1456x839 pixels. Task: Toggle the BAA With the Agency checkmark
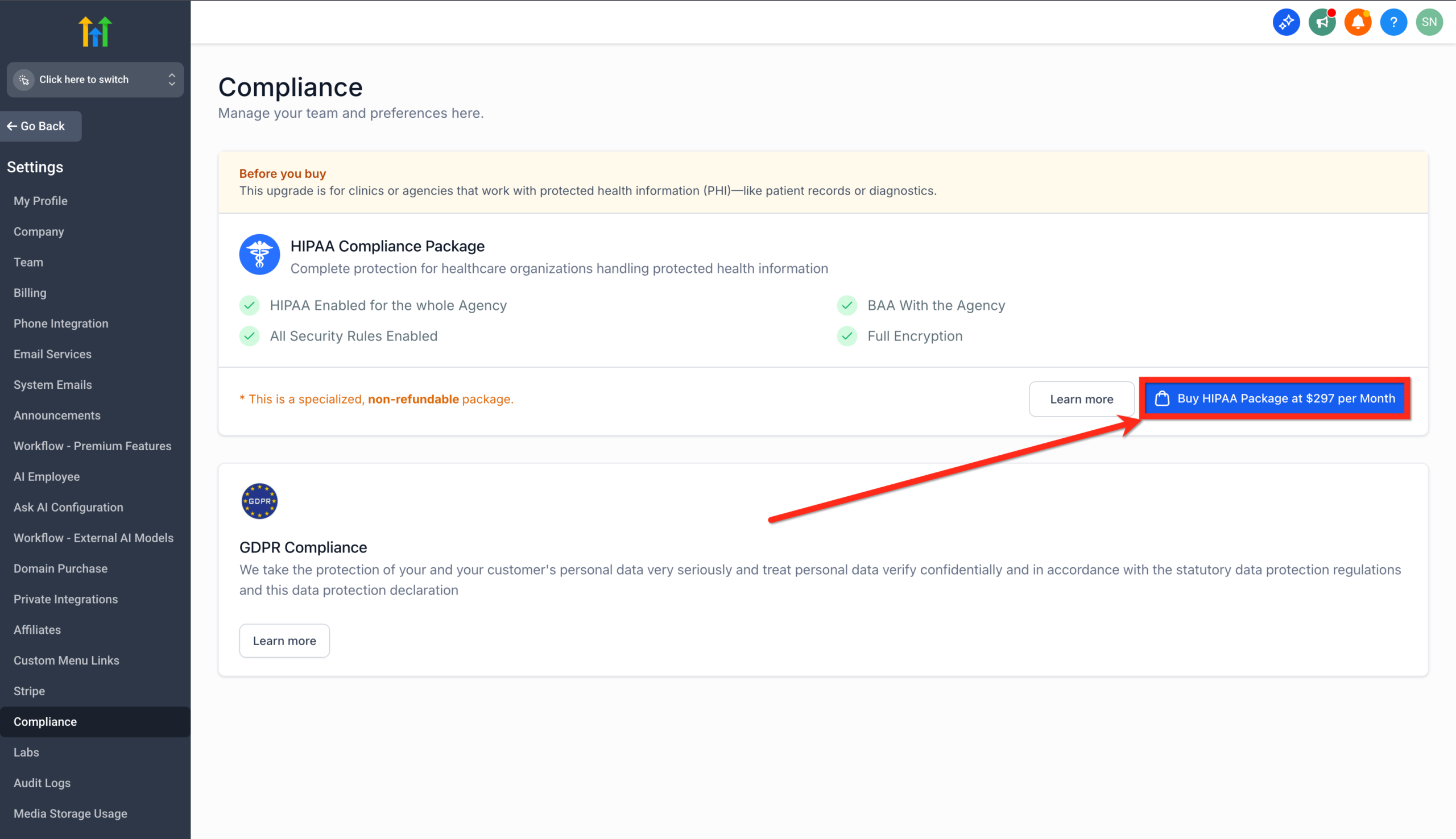click(846, 305)
